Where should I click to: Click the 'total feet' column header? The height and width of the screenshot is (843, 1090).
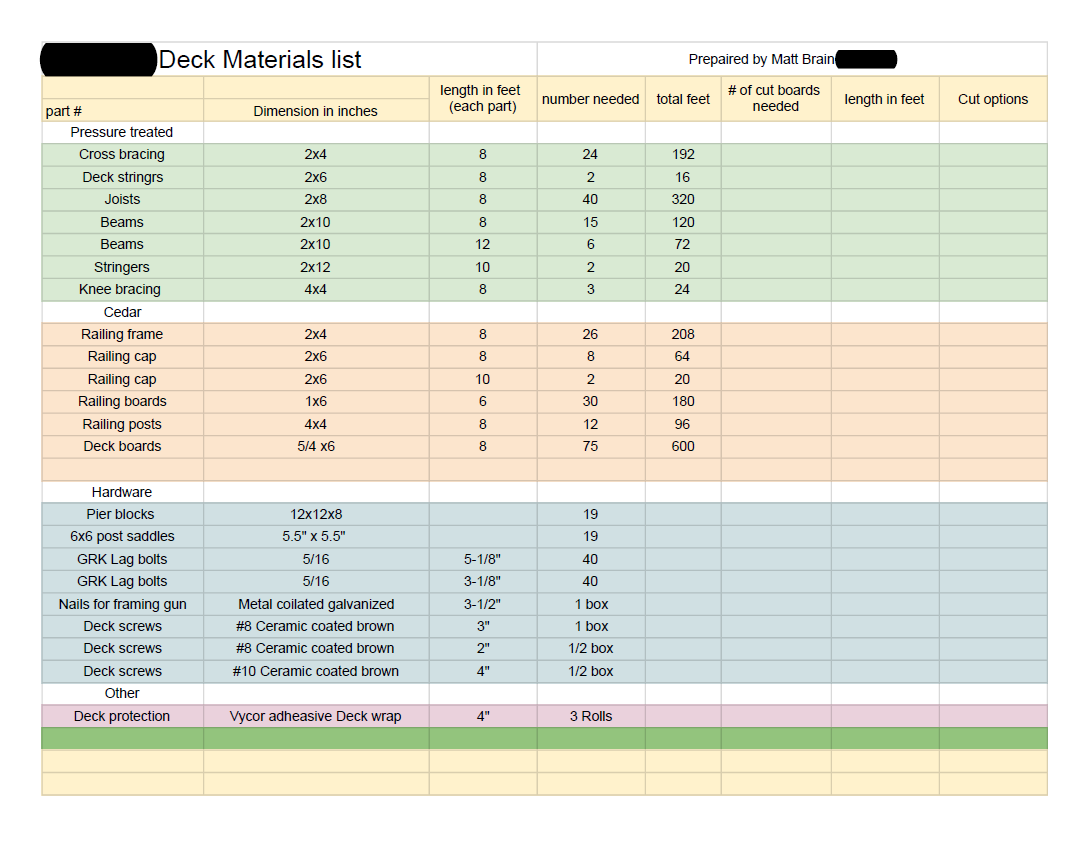click(x=683, y=99)
